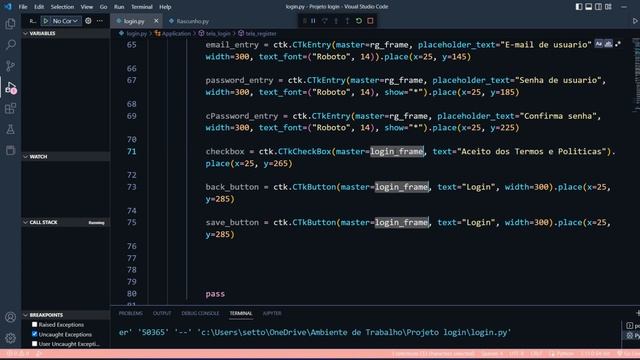Viewport: 640px width, 360px height.
Task: Click the VS Code logo icon
Action: (x=8, y=7)
